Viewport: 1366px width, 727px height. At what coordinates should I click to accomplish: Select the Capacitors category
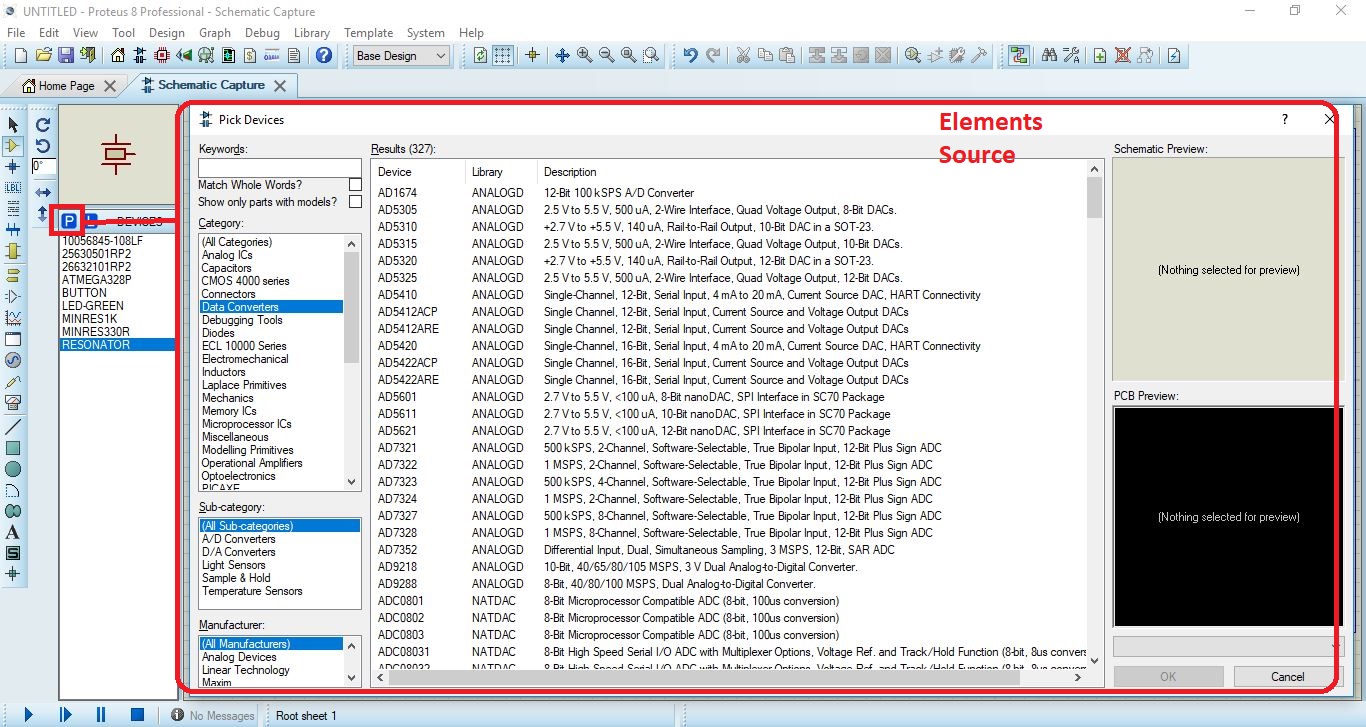(227, 268)
